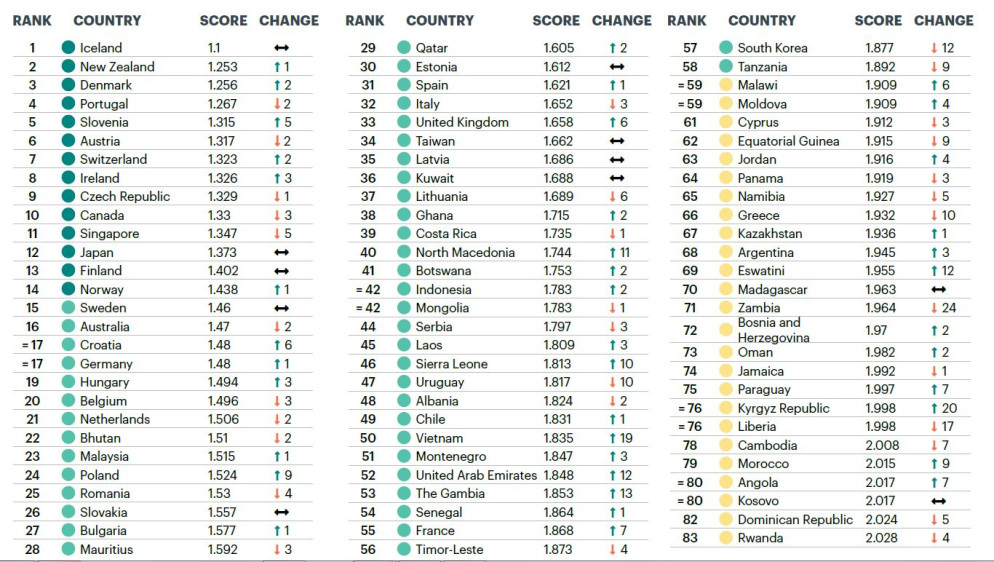Click the Indonesia country name
The height and width of the screenshot is (562, 994).
pyautogui.click(x=444, y=290)
